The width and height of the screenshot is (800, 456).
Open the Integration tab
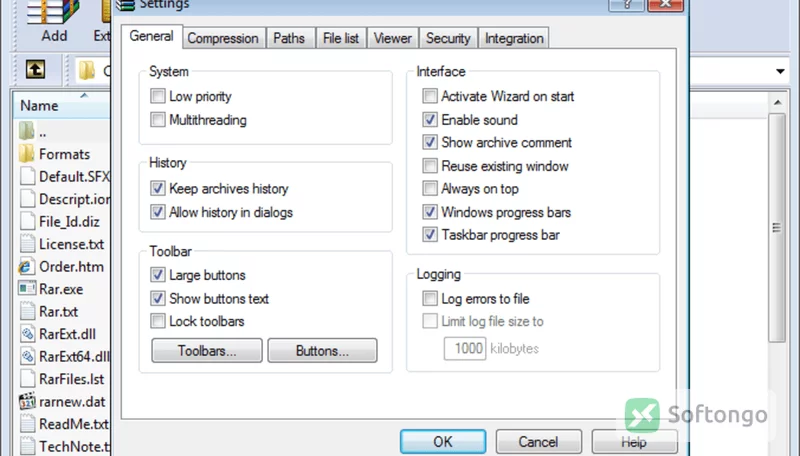[514, 38]
